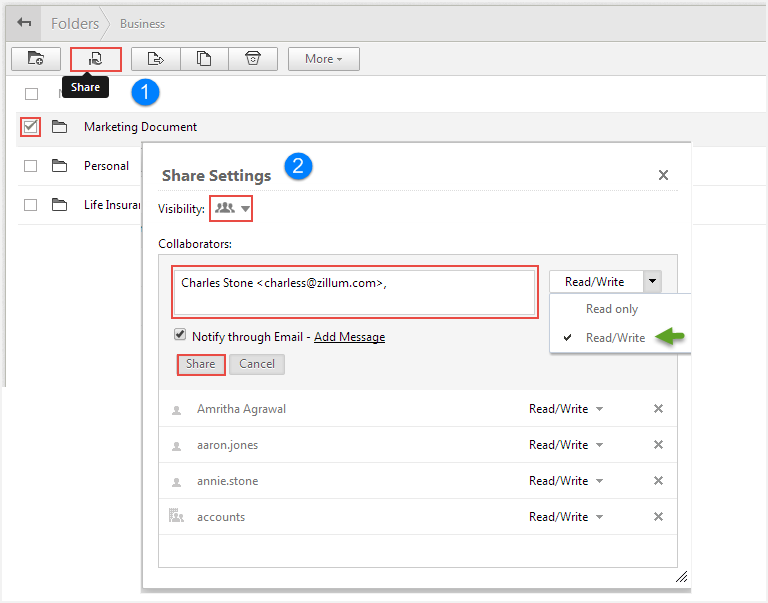Viewport: 768px width, 603px height.
Task: Click the back arrow icon
Action: (x=24, y=23)
